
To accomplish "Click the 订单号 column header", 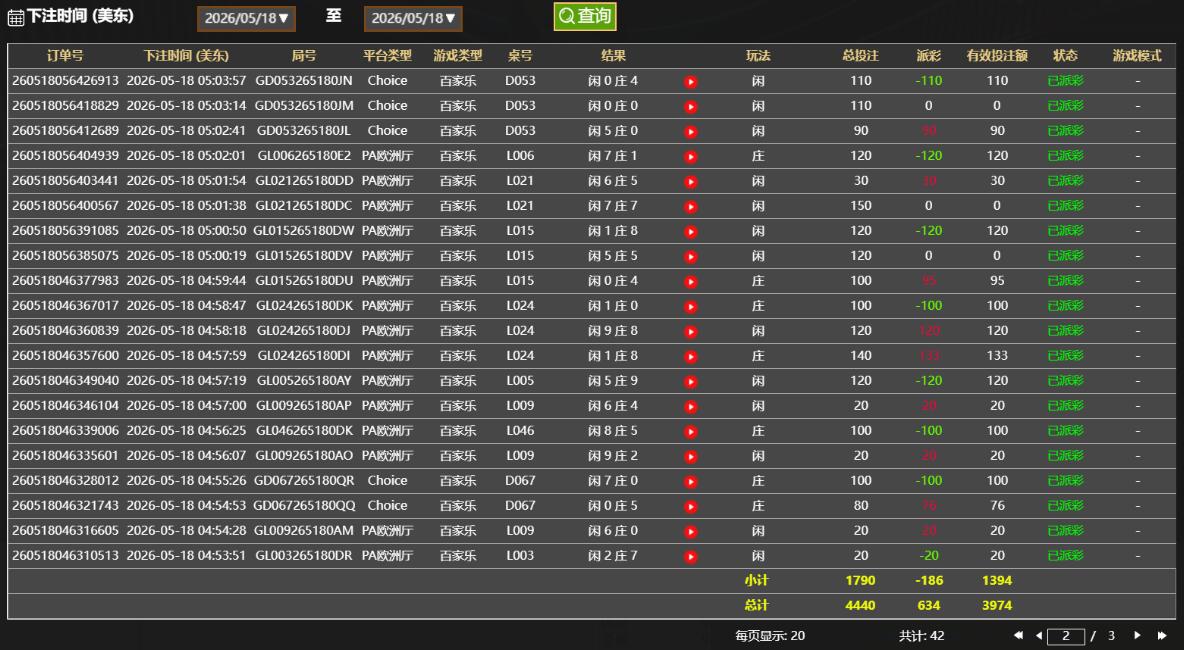I will (x=65, y=55).
